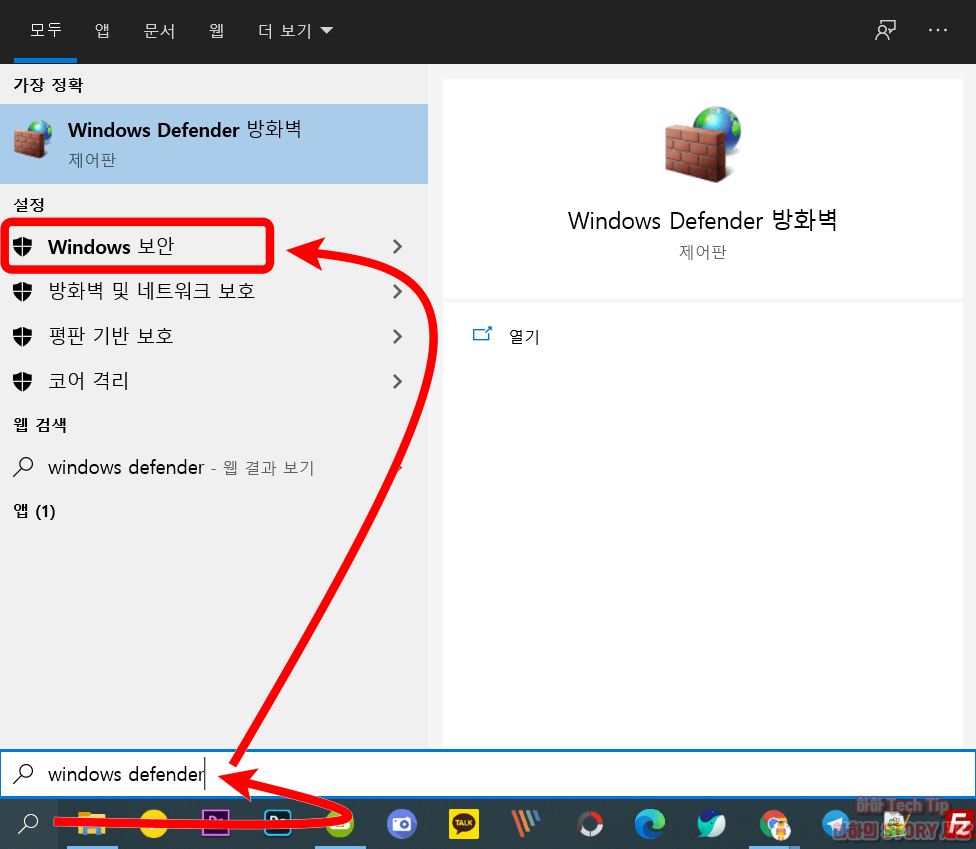Screen dimensions: 976x849
Task: Click 열기 to open the firewall
Action: pyautogui.click(x=524, y=337)
